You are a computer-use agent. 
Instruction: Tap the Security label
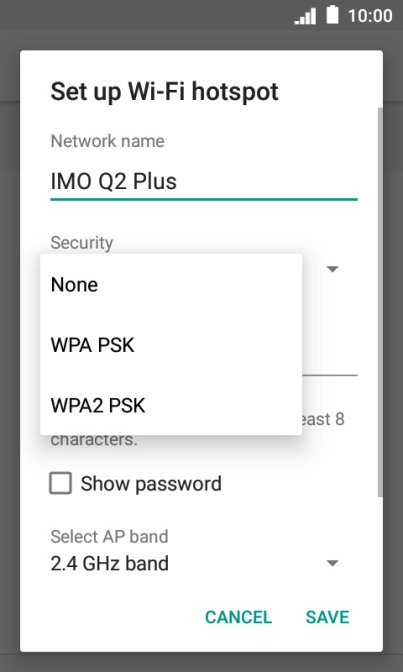[82, 243]
